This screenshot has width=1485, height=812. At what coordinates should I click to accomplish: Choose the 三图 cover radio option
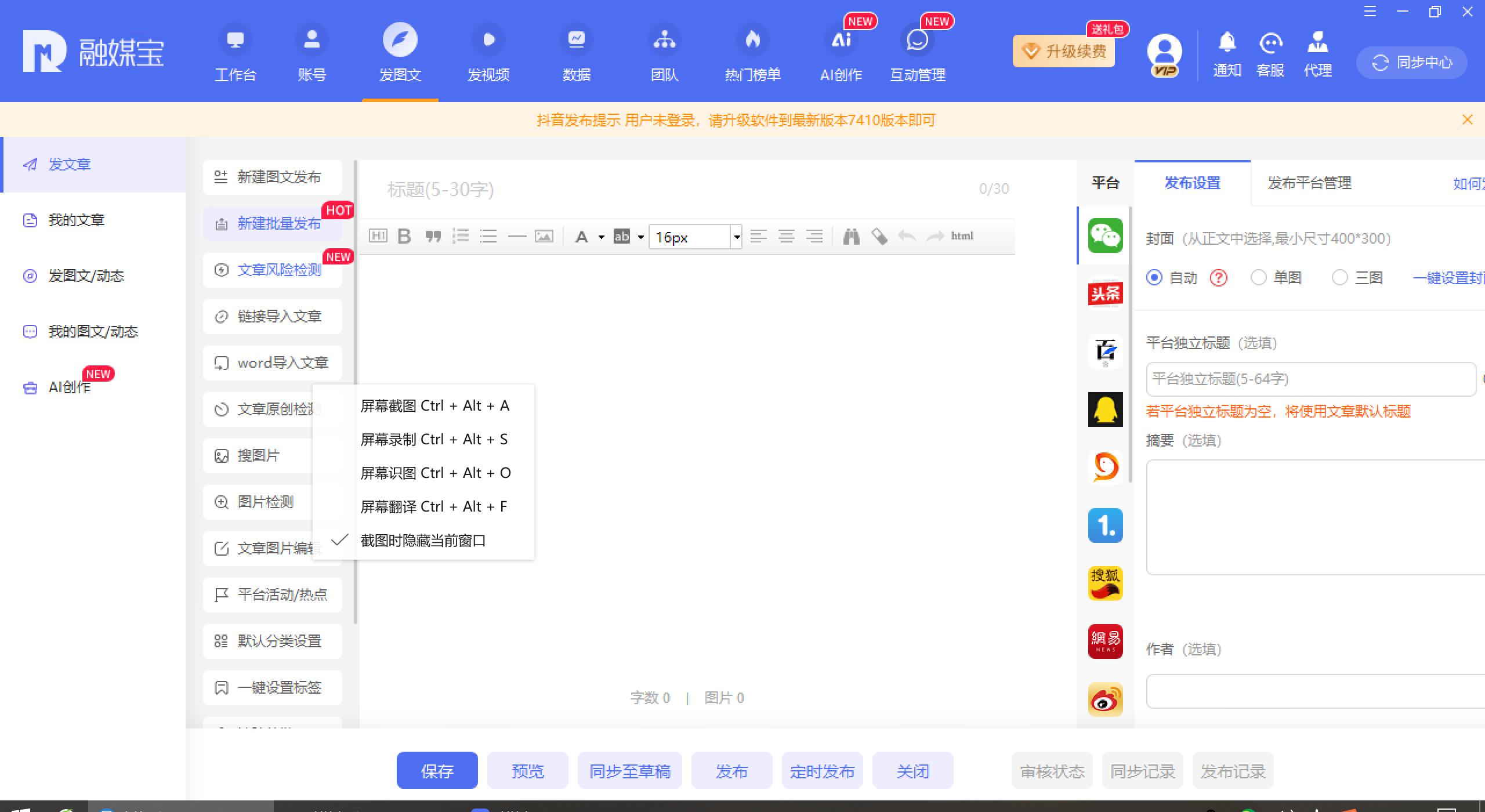point(1340,278)
